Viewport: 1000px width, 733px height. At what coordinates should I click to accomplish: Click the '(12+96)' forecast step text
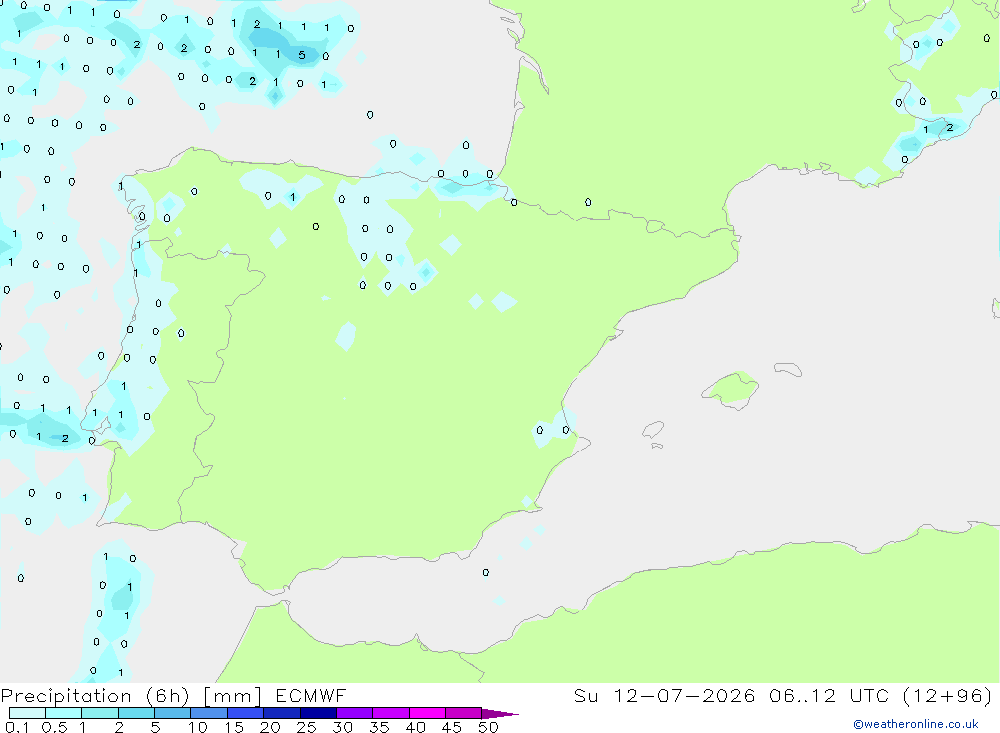coord(948,695)
